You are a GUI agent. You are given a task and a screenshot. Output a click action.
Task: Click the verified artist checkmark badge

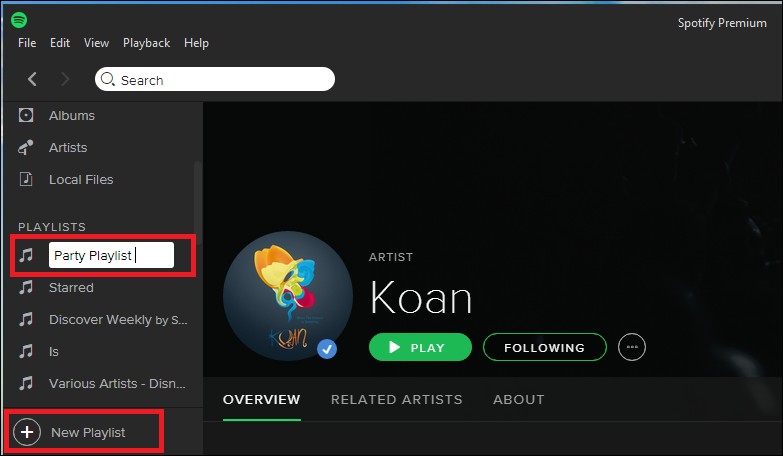pyautogui.click(x=327, y=349)
